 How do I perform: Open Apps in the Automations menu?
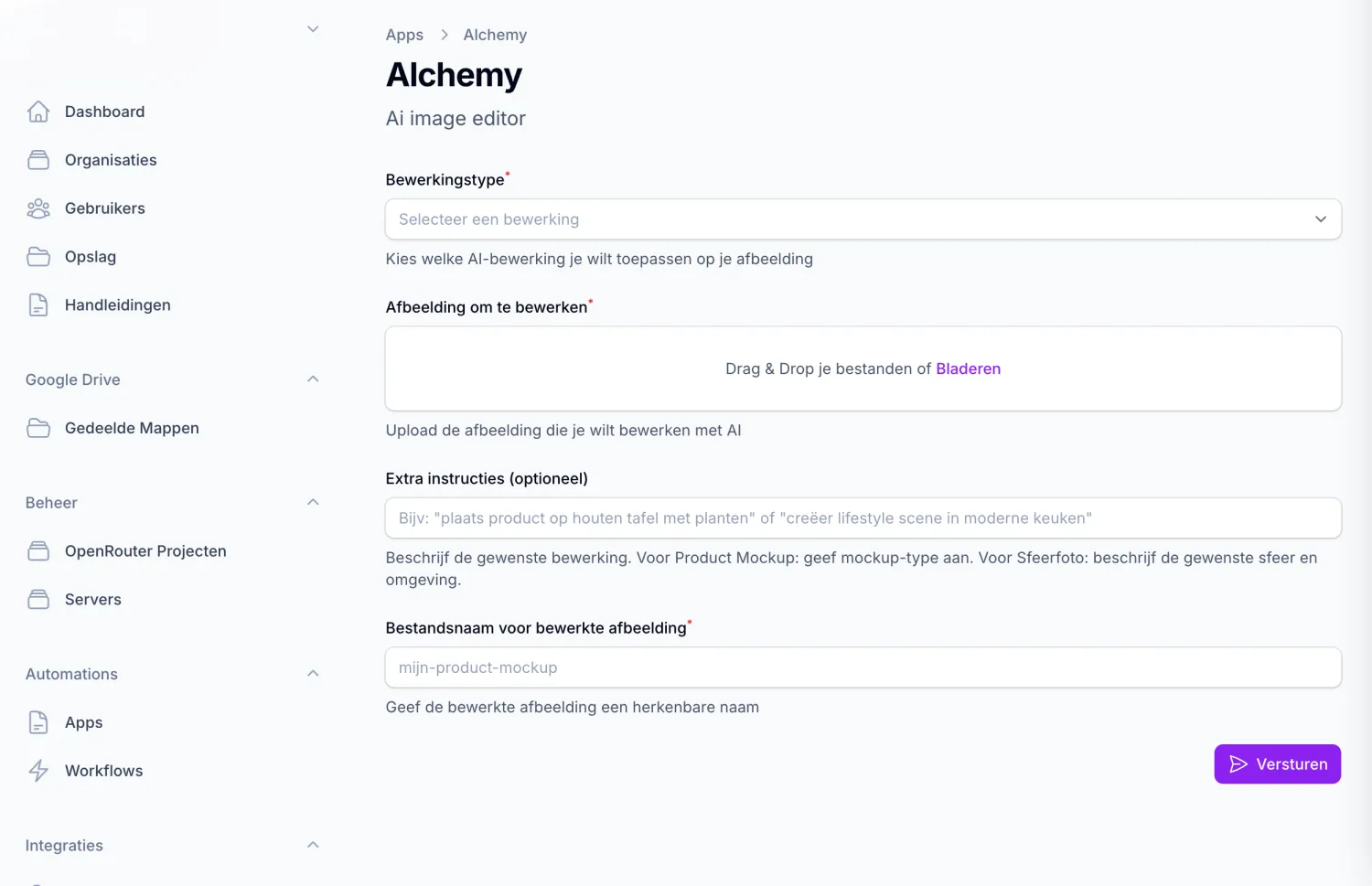pos(83,722)
